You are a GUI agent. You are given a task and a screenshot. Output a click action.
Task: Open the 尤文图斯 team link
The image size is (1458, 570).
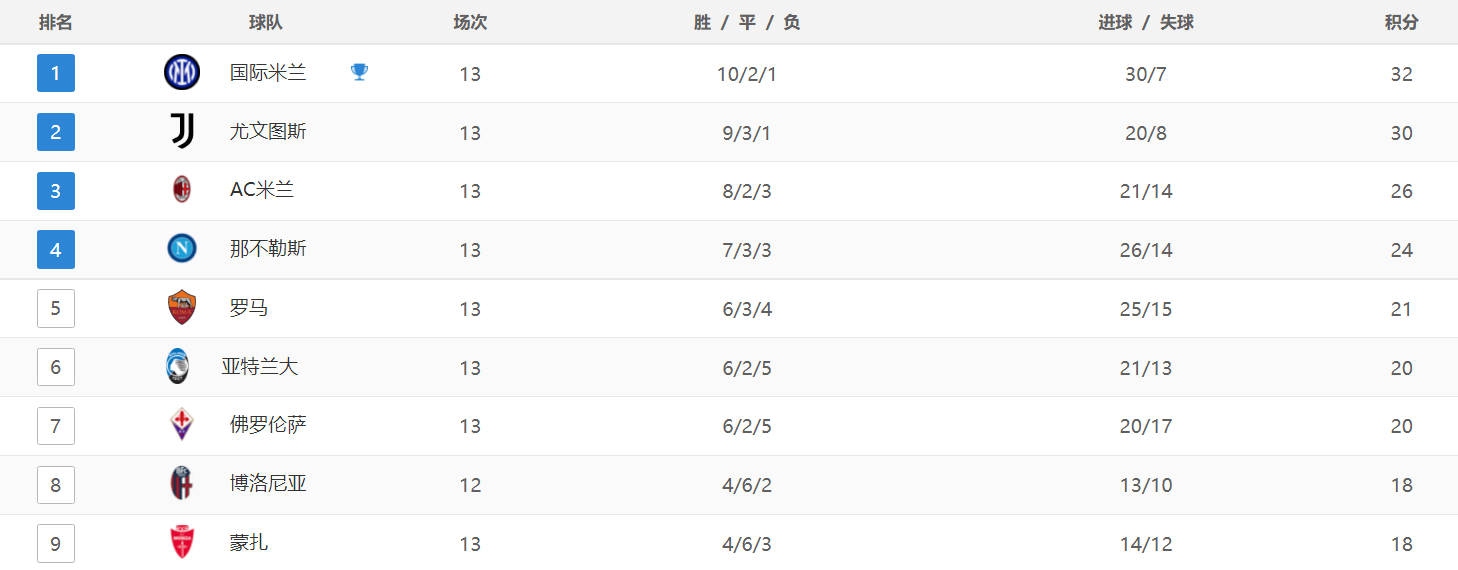click(x=268, y=131)
